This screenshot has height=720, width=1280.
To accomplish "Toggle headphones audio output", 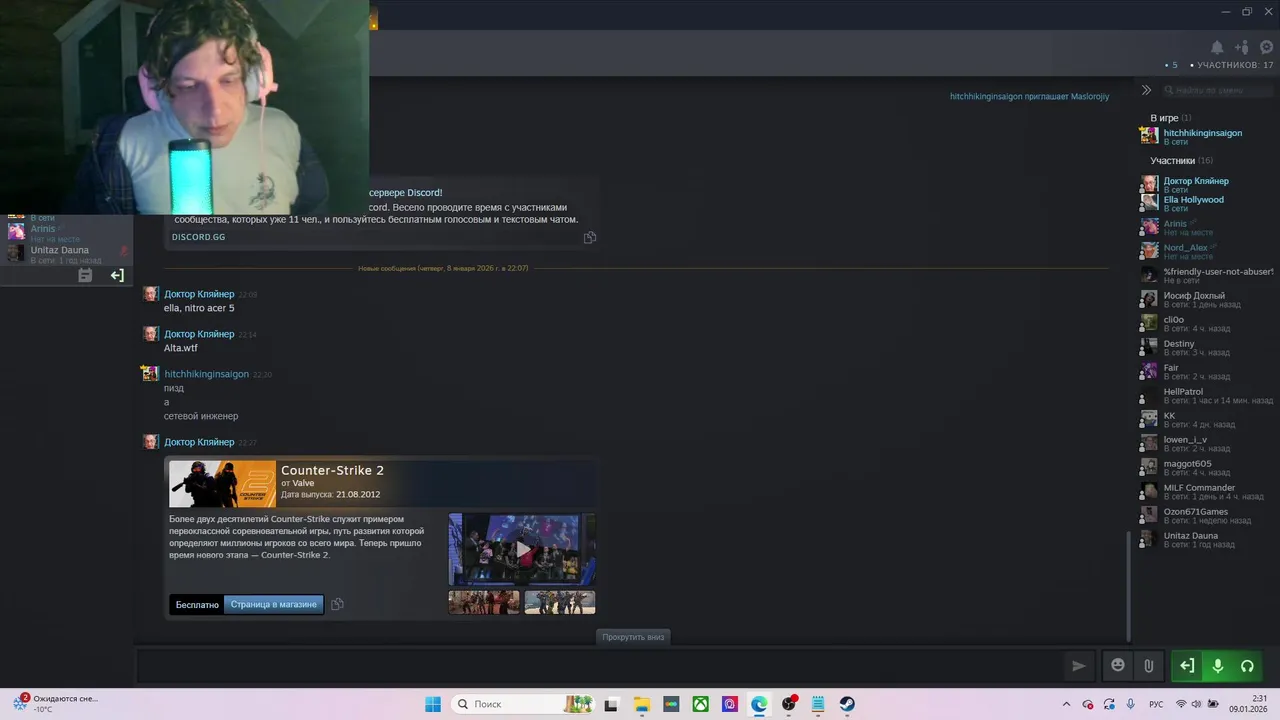I will point(1247,665).
